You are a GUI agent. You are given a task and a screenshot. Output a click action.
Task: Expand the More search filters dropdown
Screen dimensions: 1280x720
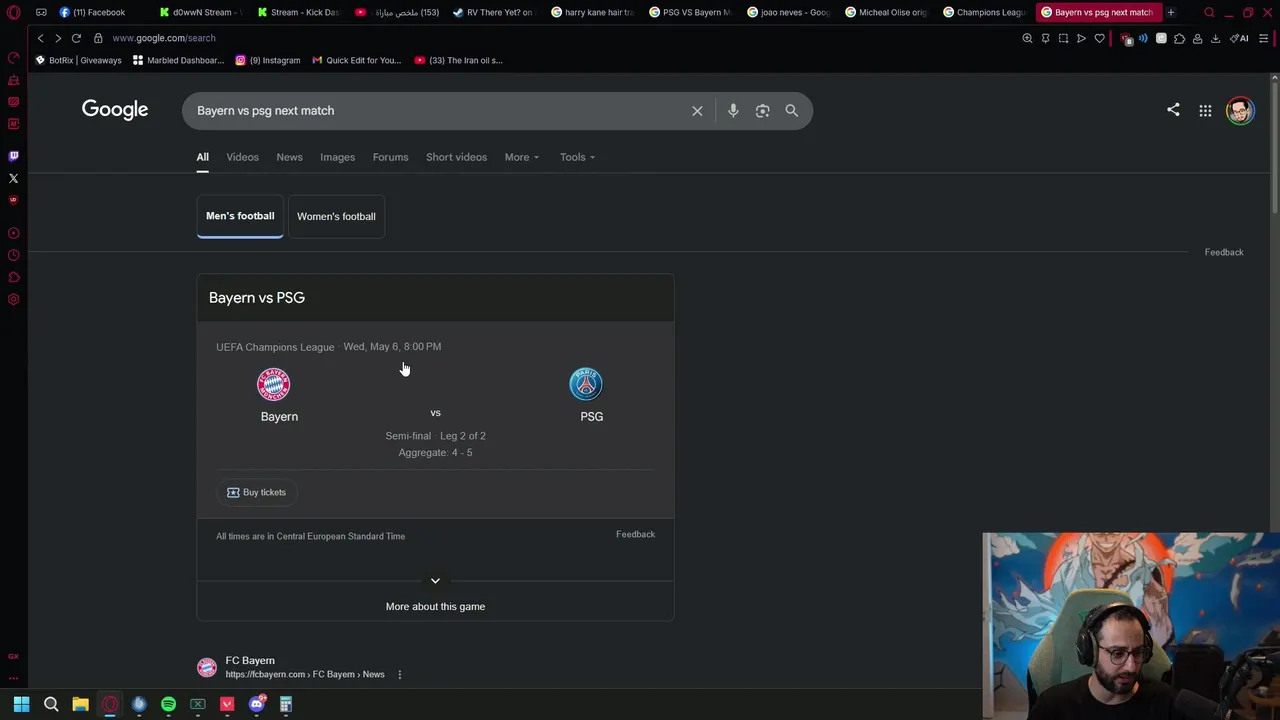pos(521,157)
